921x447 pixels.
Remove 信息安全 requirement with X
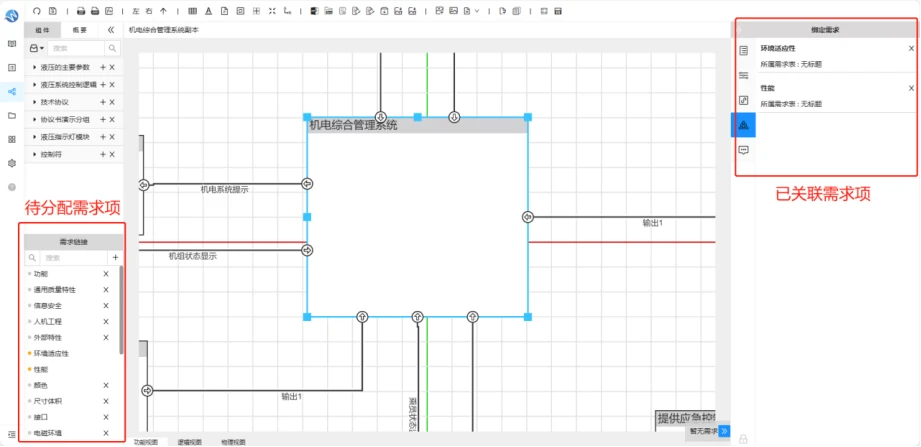(x=106, y=305)
